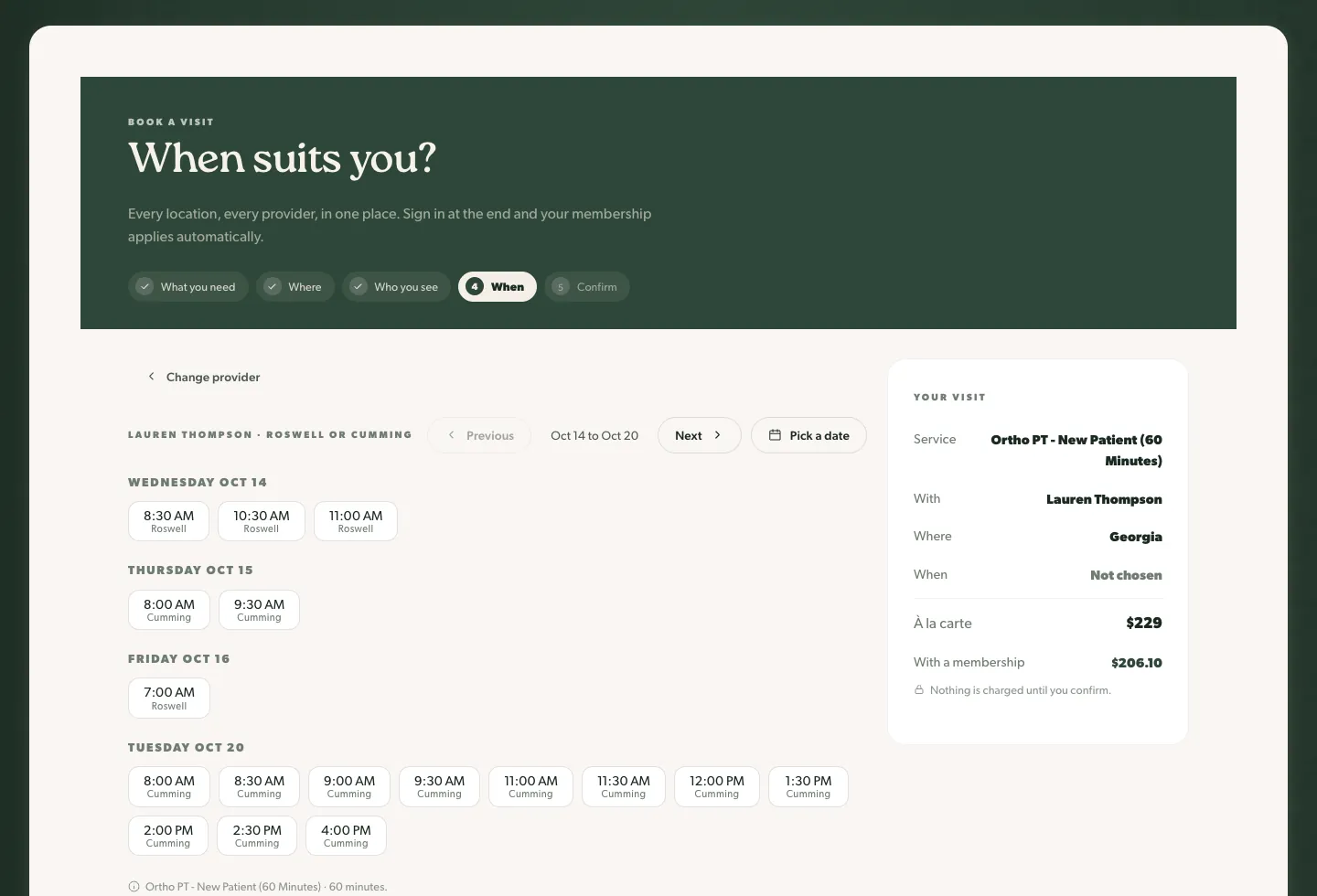
Task: Click the calendar icon in Pick a date
Action: click(x=775, y=435)
